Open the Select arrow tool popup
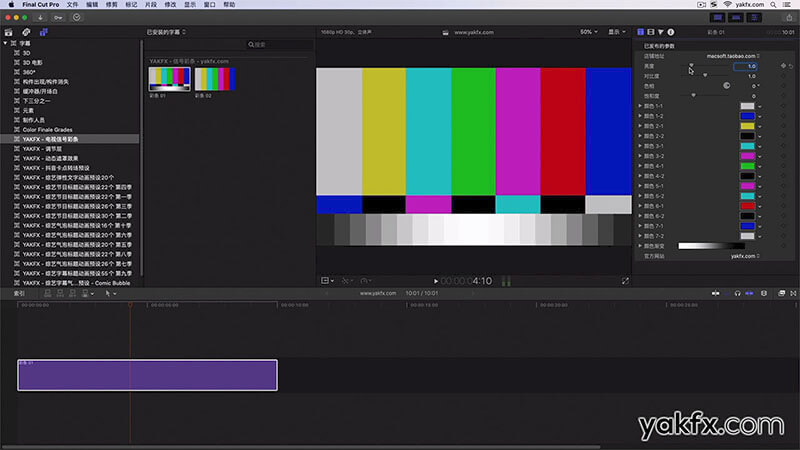Viewport: 800px width, 450px height. [x=110, y=293]
